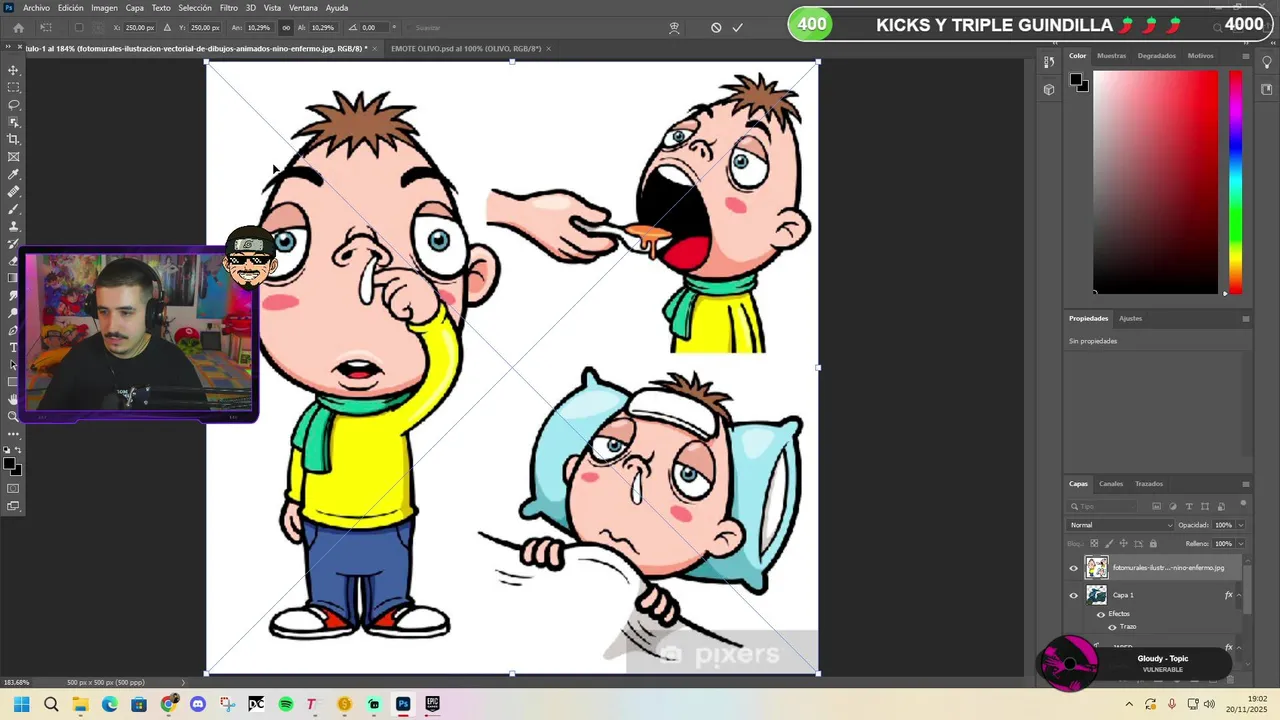Image resolution: width=1280 pixels, height=720 pixels.
Task: Hide Efectos of Capa 1
Action: tap(1101, 614)
